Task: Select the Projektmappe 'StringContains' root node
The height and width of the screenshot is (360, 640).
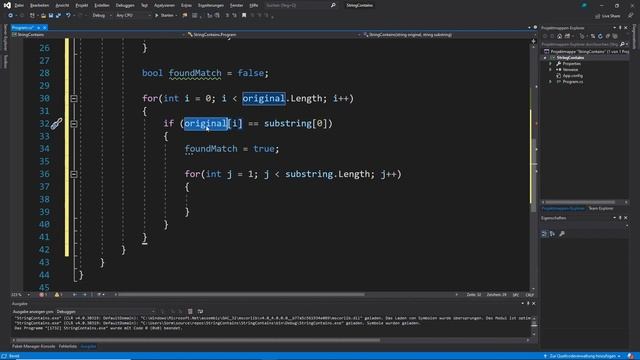Action: click(587, 52)
